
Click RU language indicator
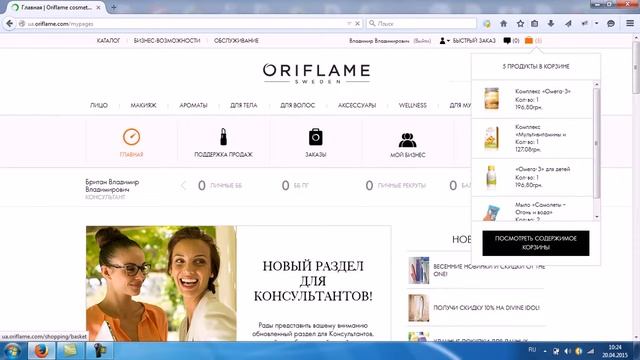[532, 350]
